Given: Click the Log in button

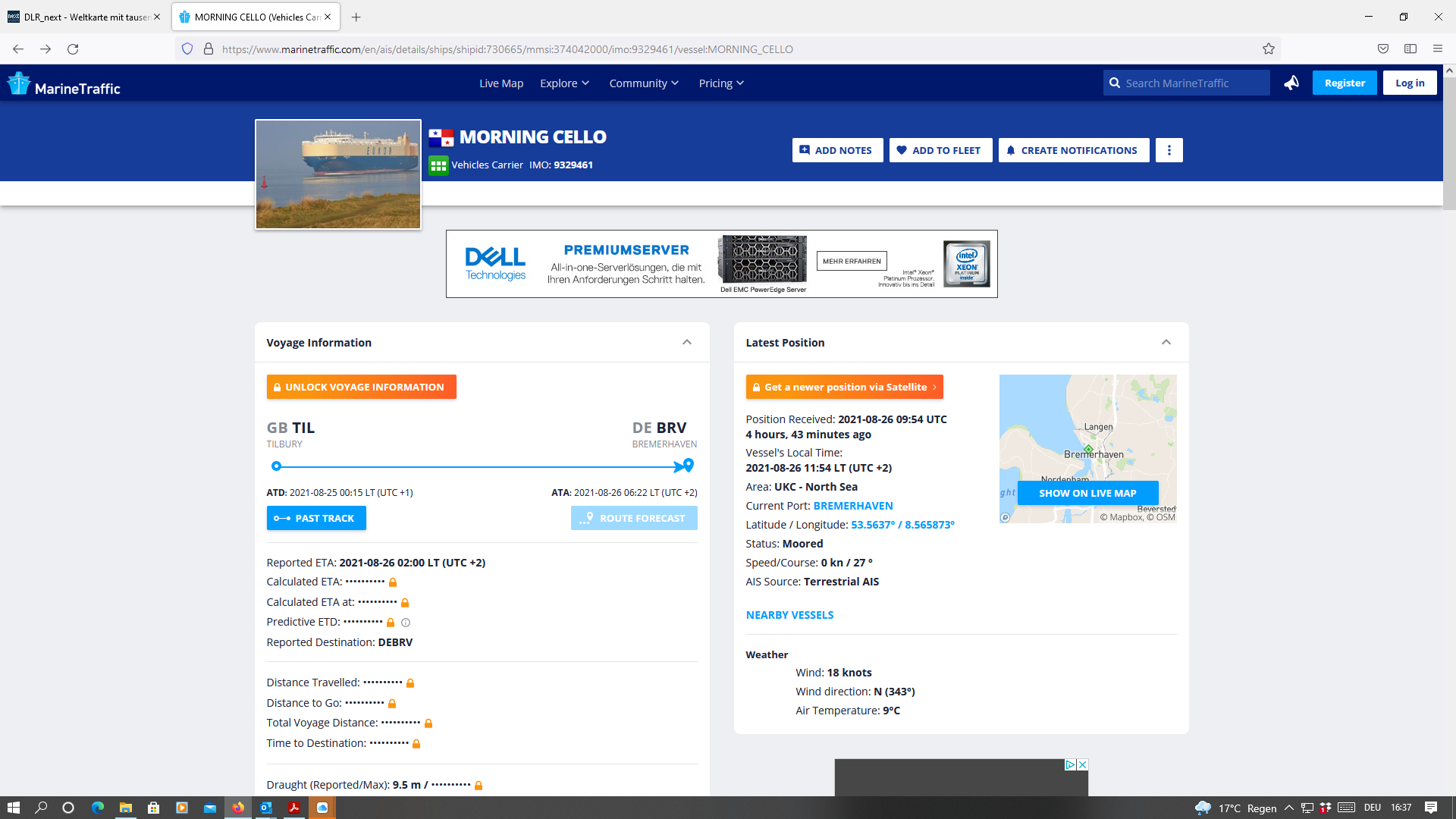Looking at the screenshot, I should pos(1410,83).
